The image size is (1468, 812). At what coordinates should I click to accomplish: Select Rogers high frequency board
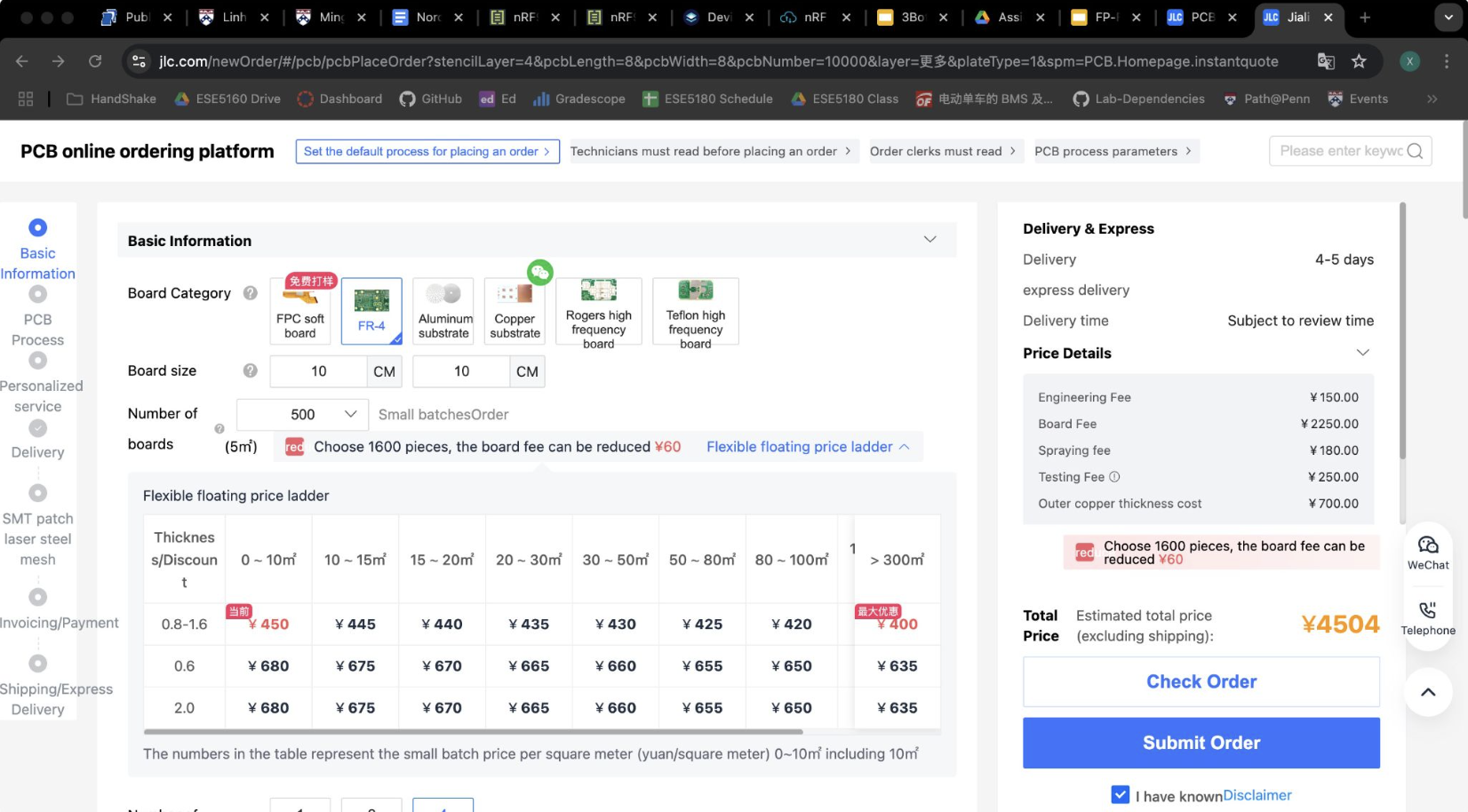tap(599, 312)
